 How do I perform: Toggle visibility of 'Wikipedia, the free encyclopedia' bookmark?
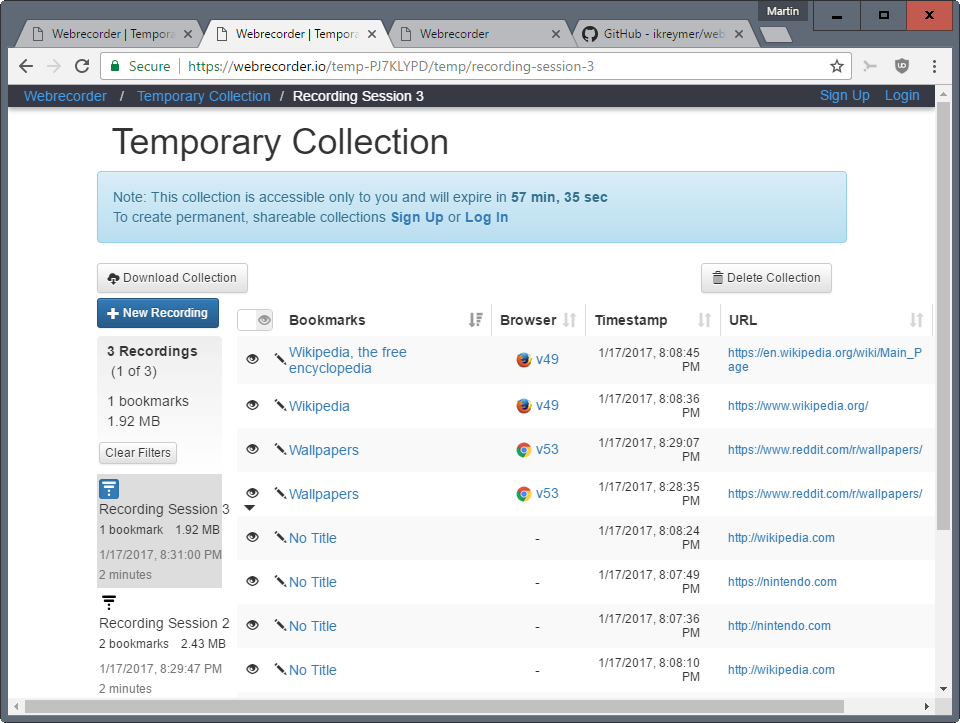(x=252, y=359)
